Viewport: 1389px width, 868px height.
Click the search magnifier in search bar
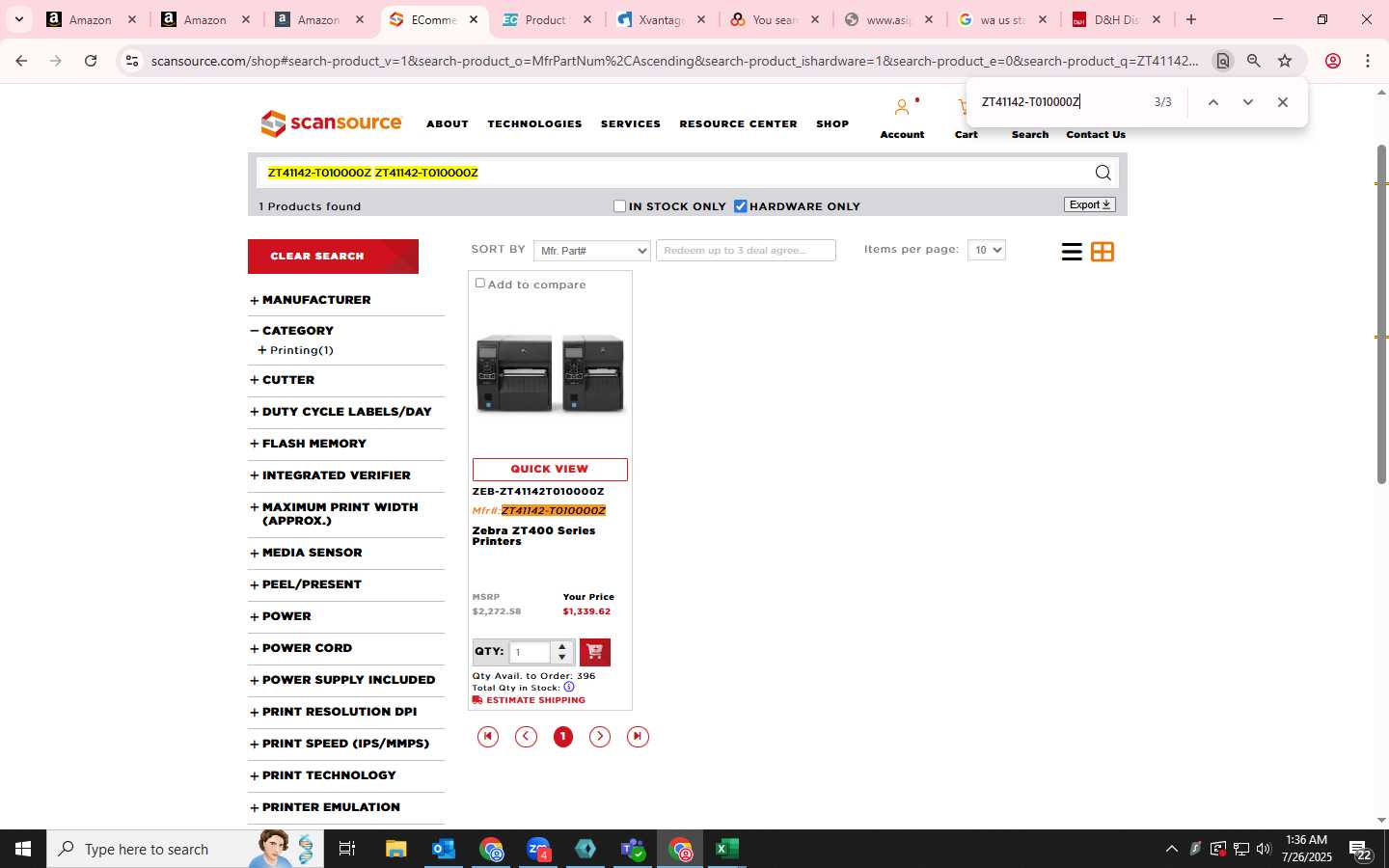coord(1103,173)
